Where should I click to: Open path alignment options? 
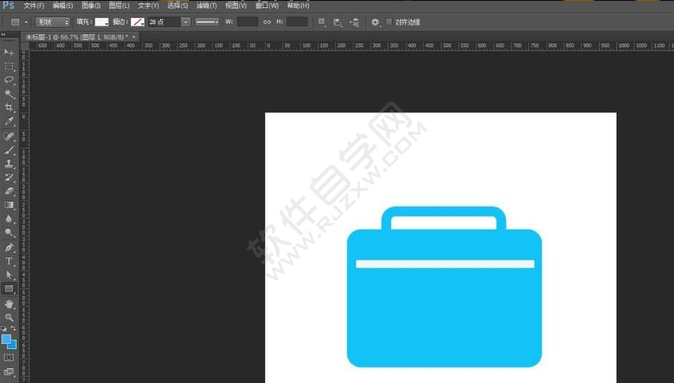(338, 22)
